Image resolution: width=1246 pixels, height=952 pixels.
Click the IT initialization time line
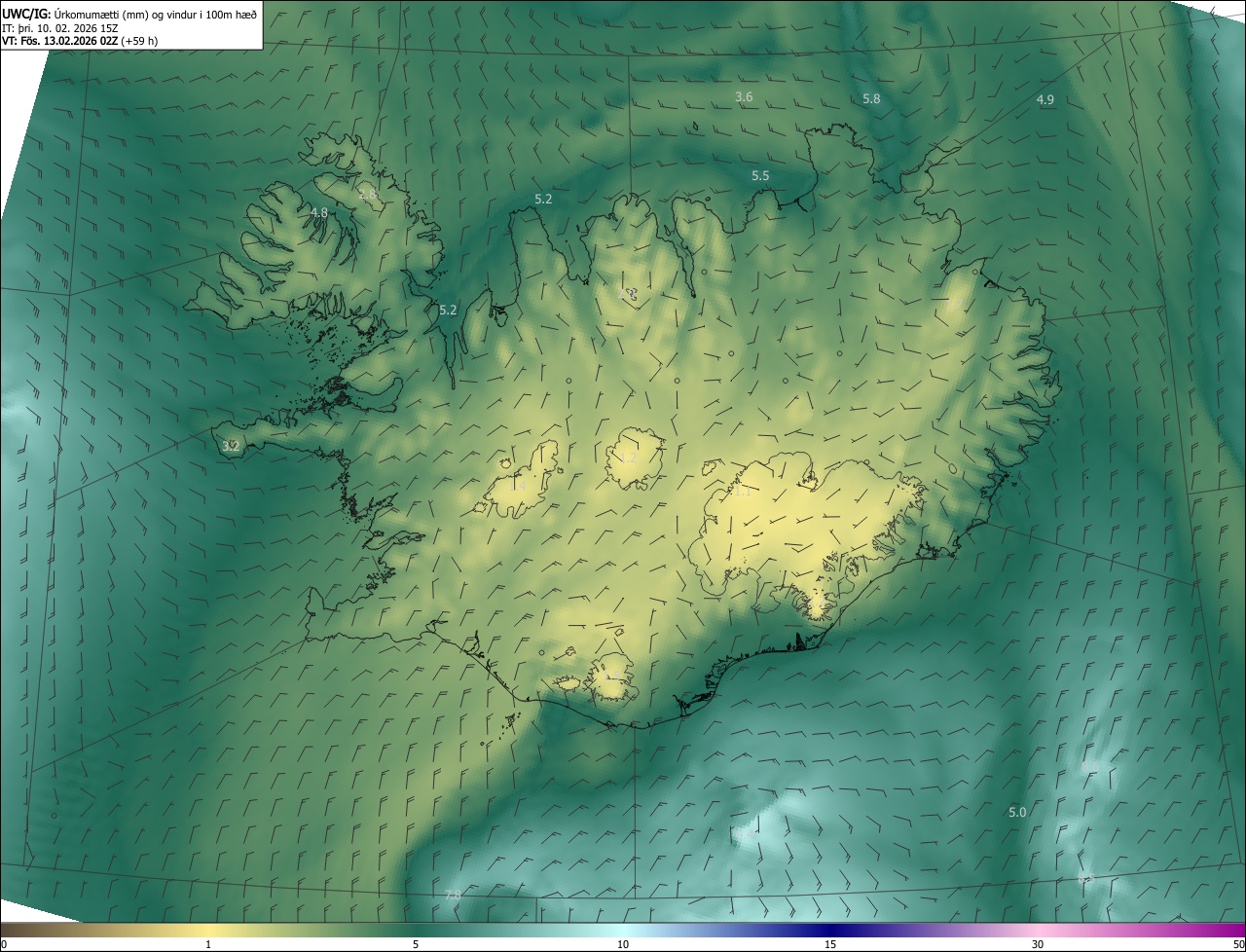coord(61,27)
